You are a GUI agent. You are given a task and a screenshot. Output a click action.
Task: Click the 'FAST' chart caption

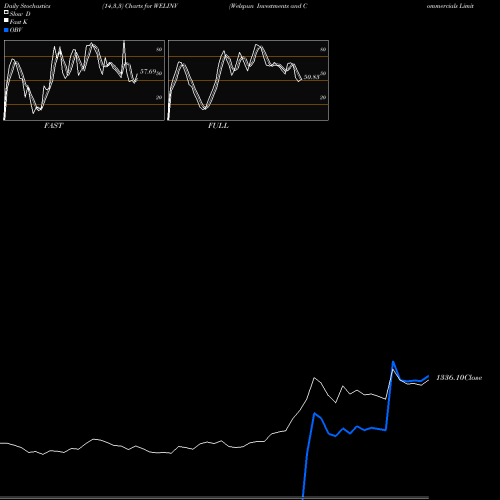pos(53,126)
